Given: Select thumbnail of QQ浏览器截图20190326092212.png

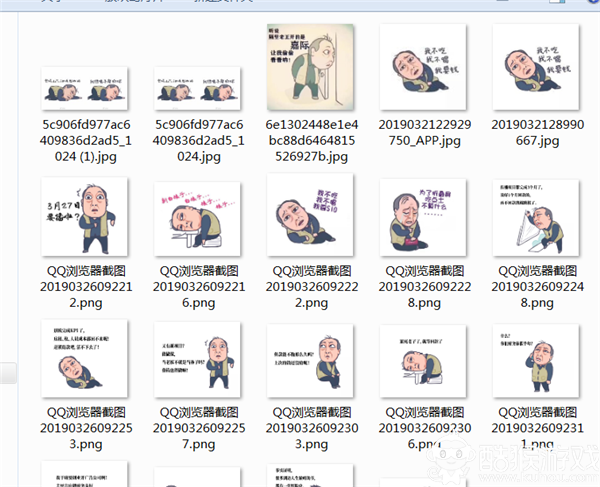Looking at the screenshot, I should point(84,217).
